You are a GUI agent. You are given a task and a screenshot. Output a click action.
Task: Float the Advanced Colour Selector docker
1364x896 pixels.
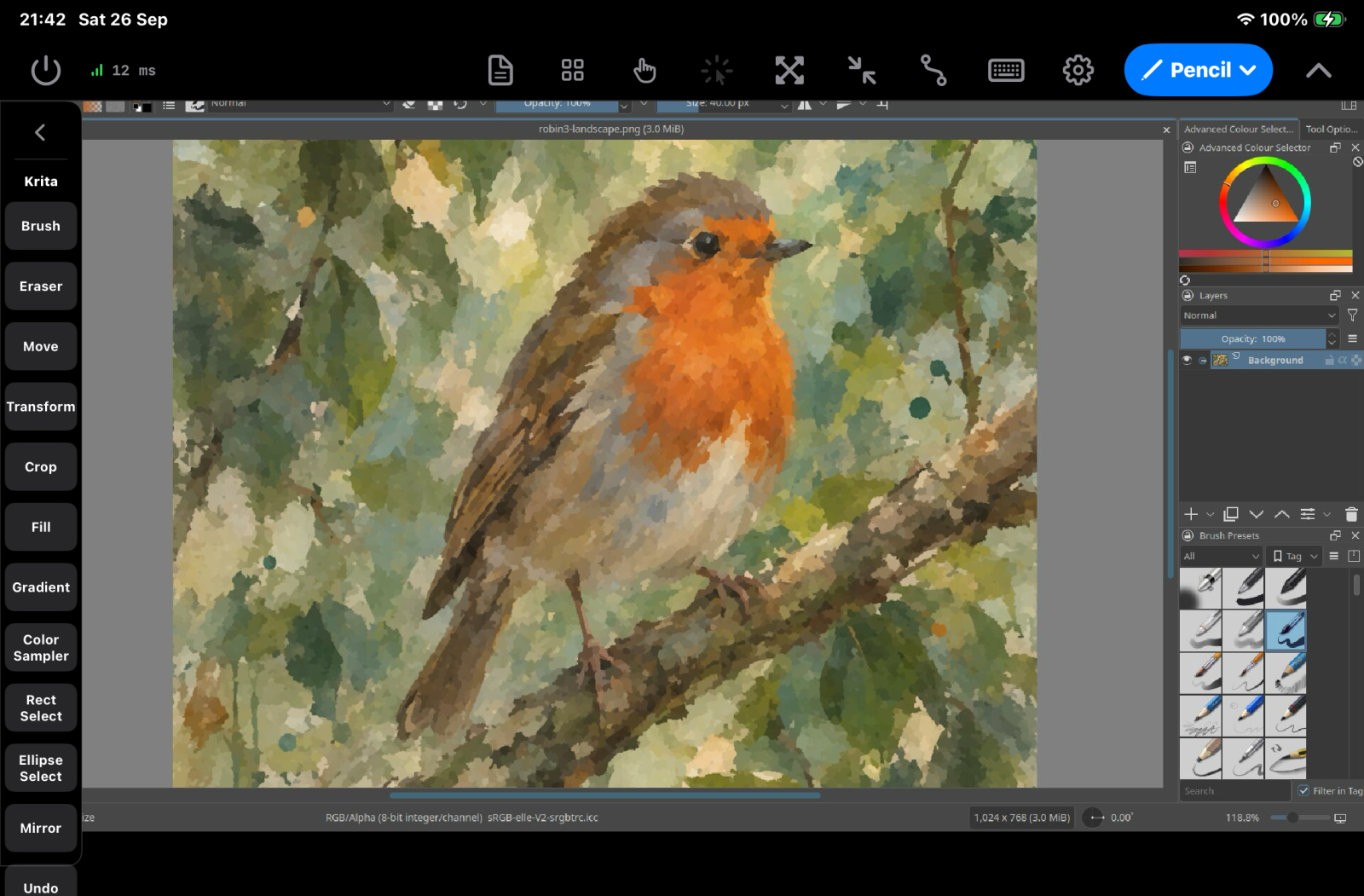click(1335, 147)
